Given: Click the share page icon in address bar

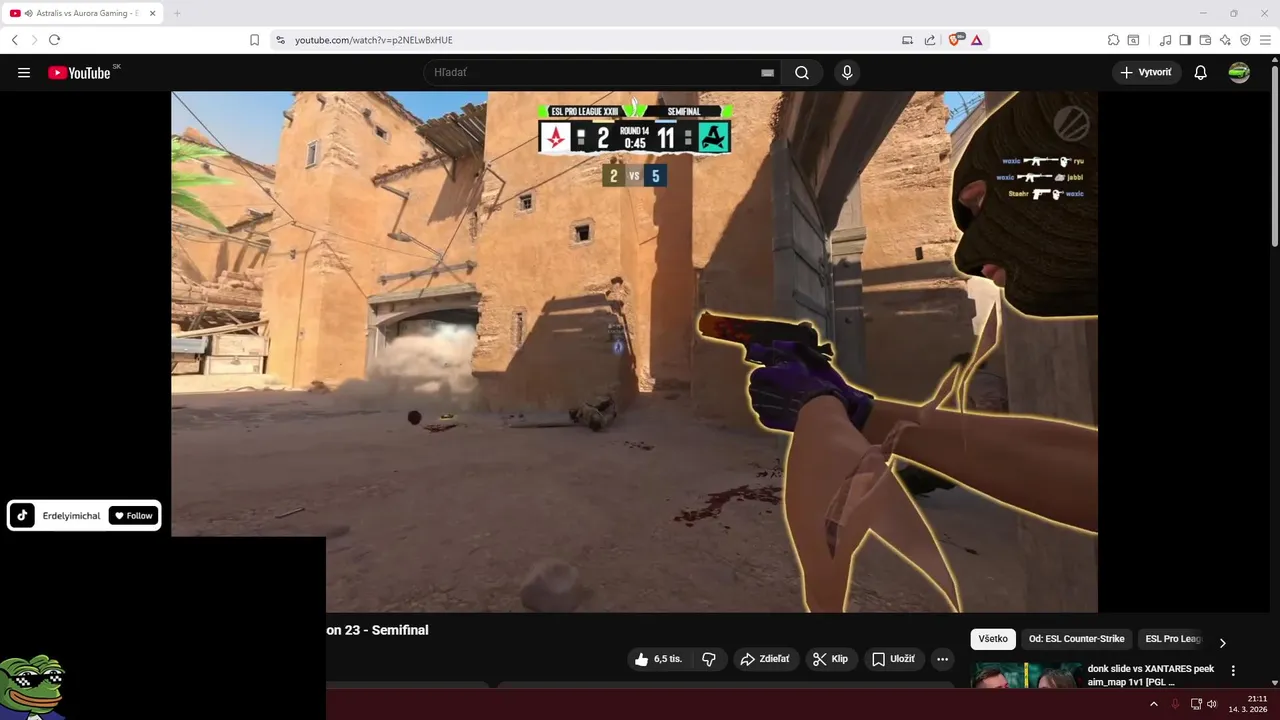Looking at the screenshot, I should pyautogui.click(x=929, y=40).
